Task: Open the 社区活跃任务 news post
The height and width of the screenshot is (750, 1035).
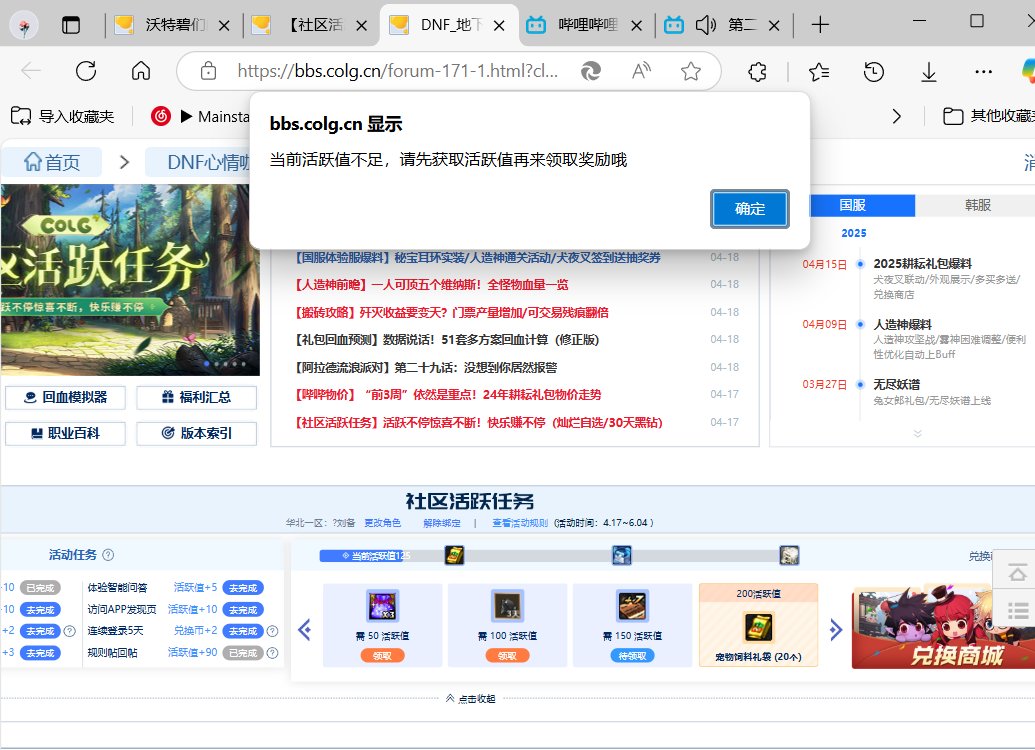Action: [479, 423]
